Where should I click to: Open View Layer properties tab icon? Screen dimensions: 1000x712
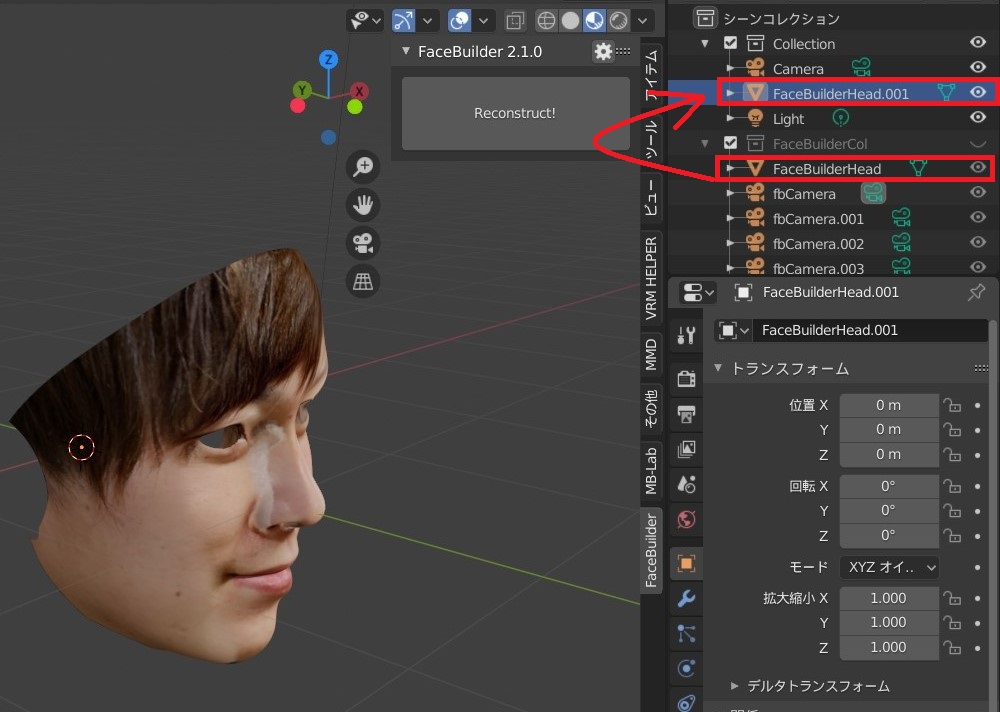686,449
